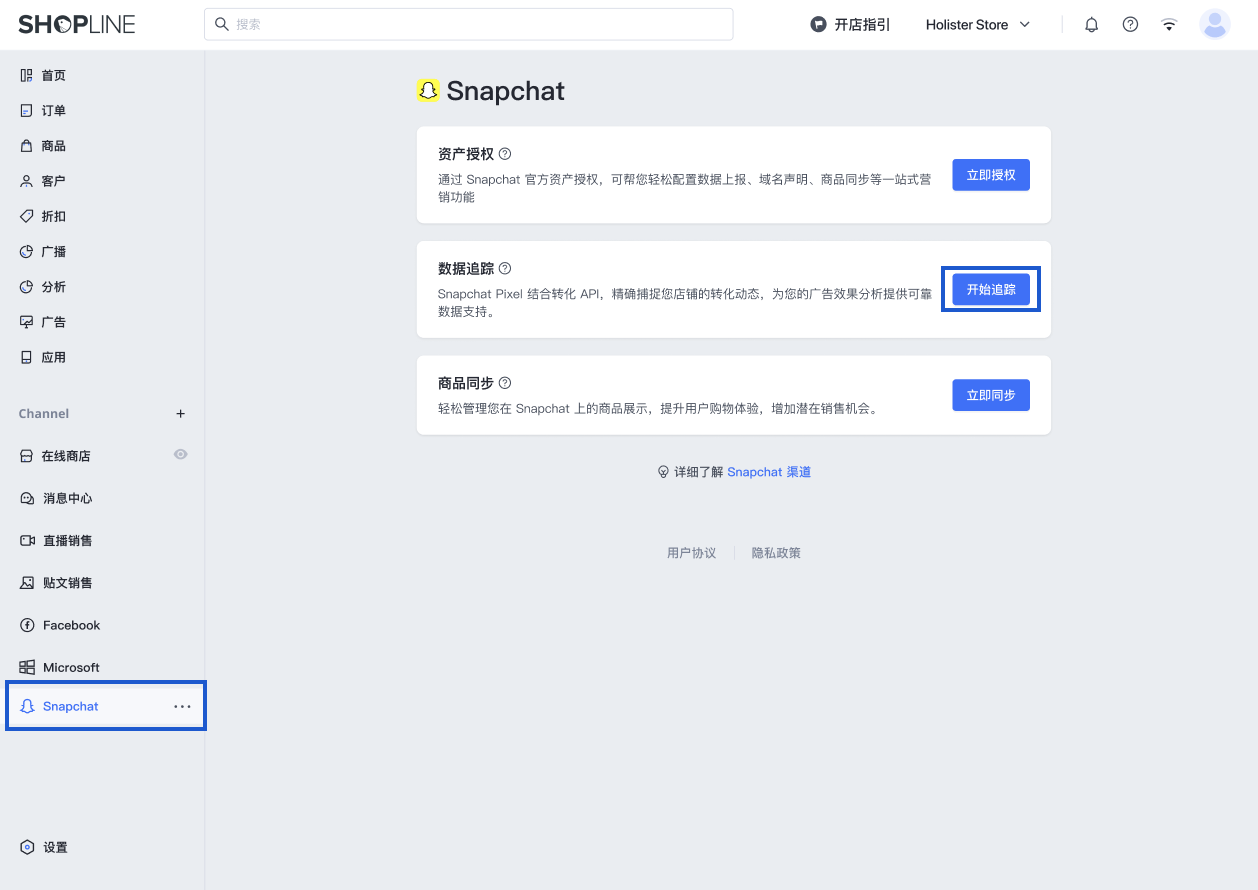Screen dimensions: 1258x890
Task: Click the 消息中心 chat icon
Action: point(27,498)
